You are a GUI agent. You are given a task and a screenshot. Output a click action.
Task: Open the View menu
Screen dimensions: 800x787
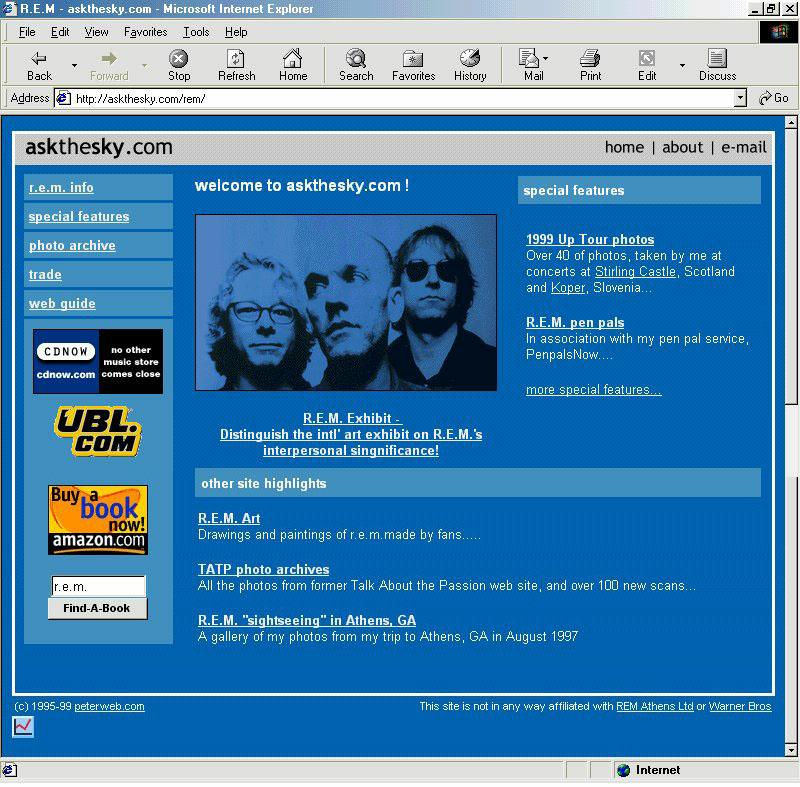pyautogui.click(x=96, y=32)
